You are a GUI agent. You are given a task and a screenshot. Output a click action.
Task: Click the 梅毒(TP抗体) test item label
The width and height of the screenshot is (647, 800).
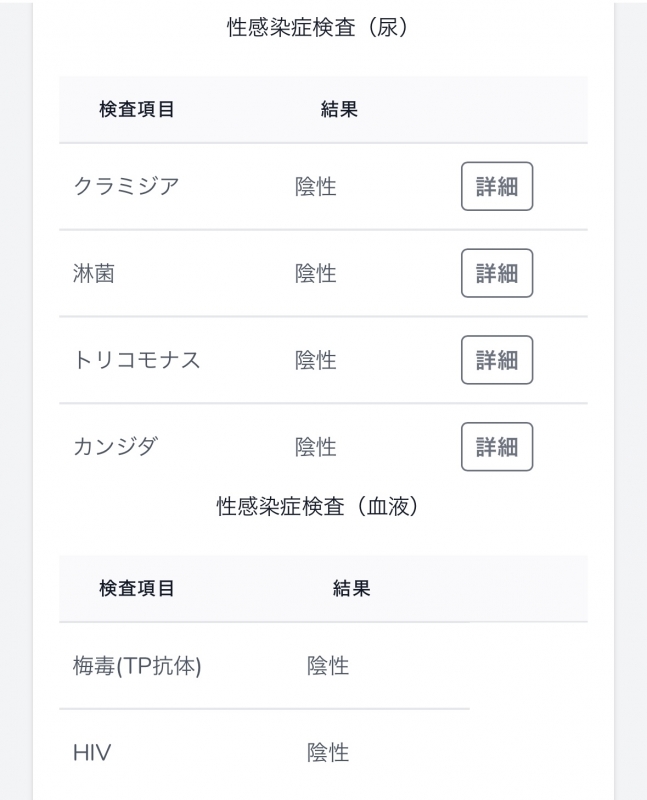(140, 666)
